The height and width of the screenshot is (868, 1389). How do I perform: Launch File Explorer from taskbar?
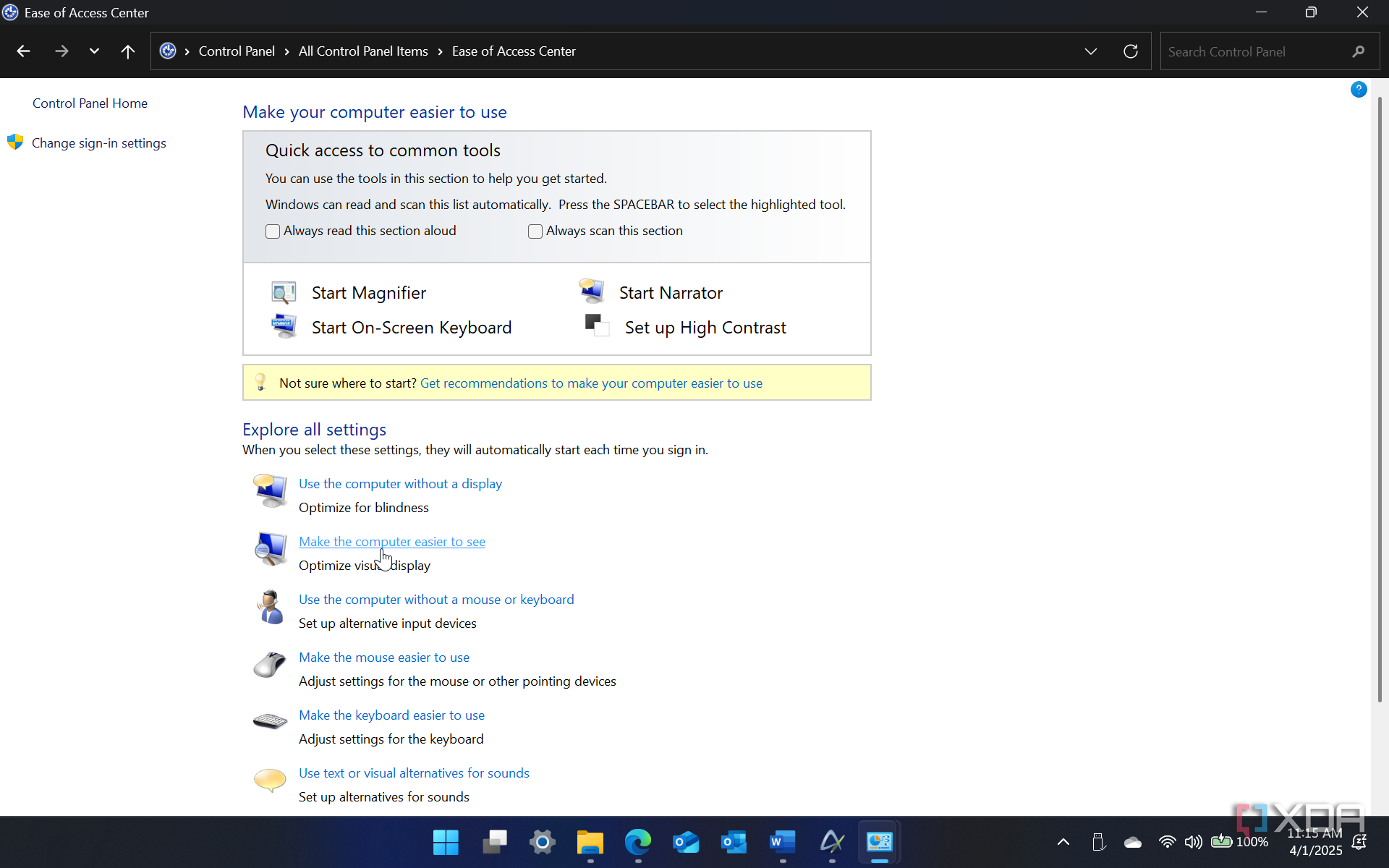click(590, 842)
